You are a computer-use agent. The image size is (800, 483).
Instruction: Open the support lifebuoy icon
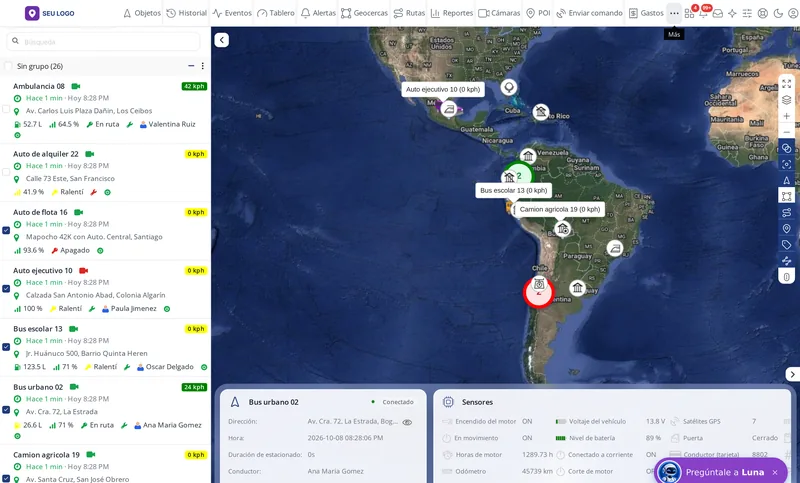coord(763,13)
